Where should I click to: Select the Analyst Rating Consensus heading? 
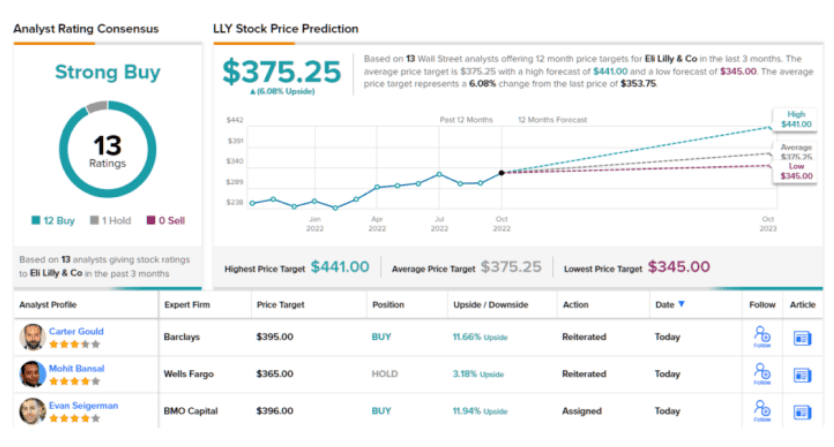(85, 29)
